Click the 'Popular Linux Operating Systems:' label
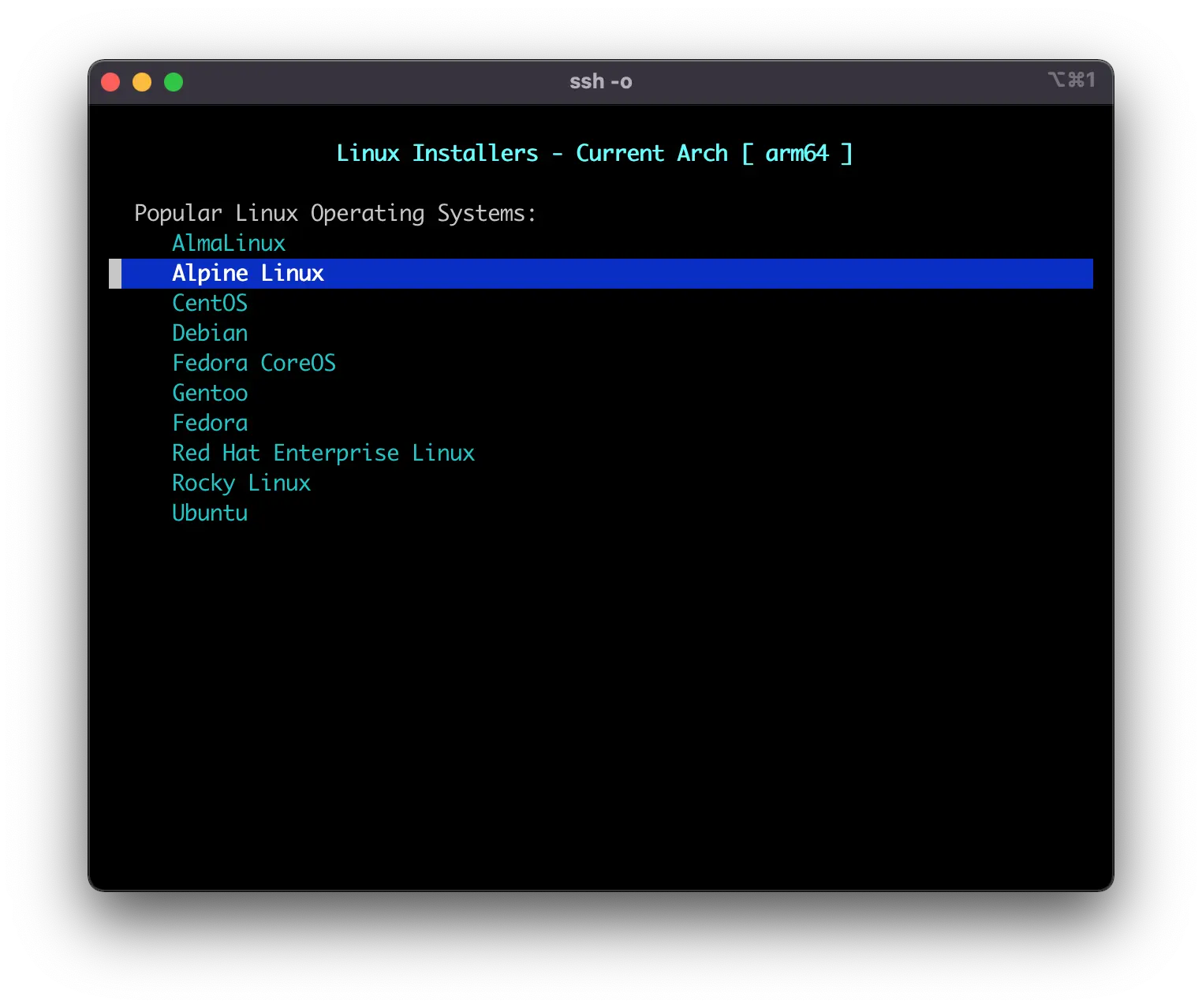This screenshot has width=1202, height=1008. (335, 213)
